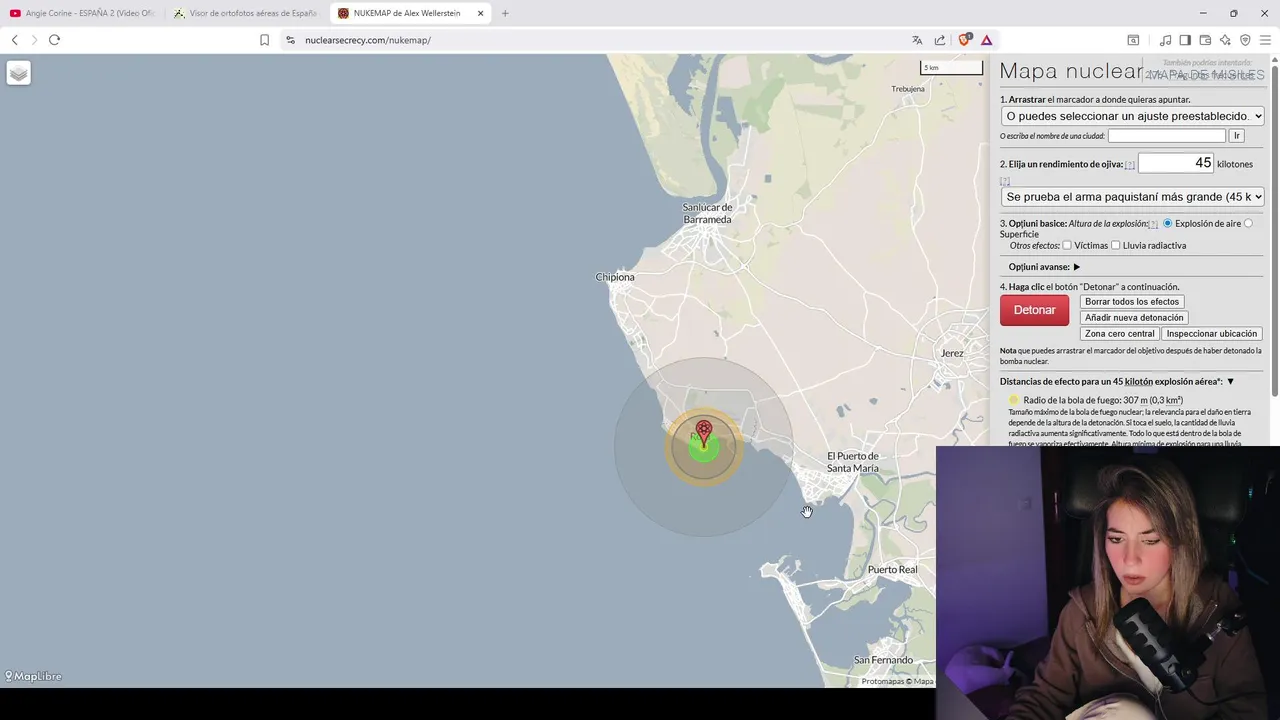1280x720 pixels.
Task: Click the Trebujena map label
Action: (908, 89)
